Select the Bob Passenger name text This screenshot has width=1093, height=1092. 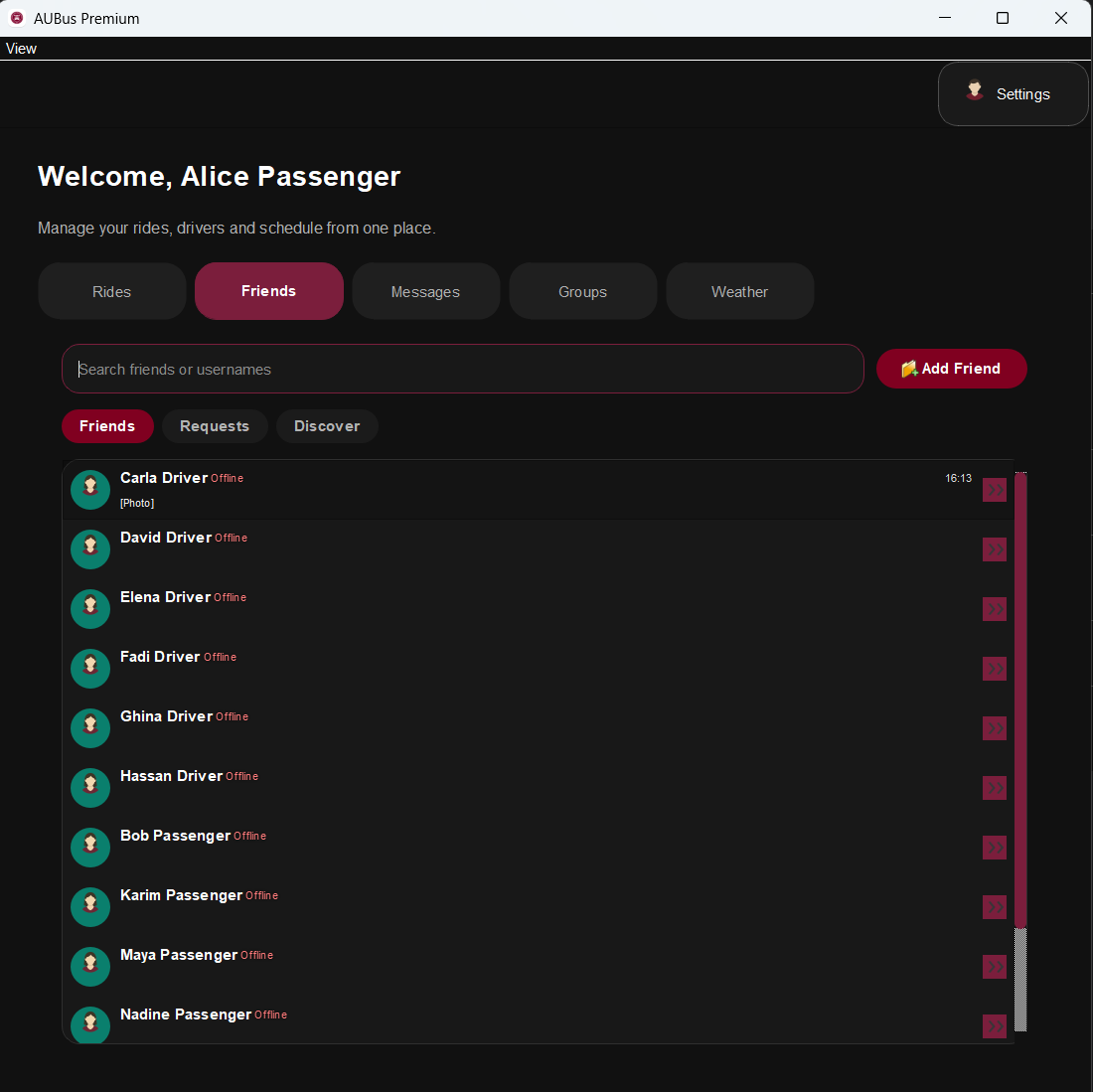click(x=175, y=836)
